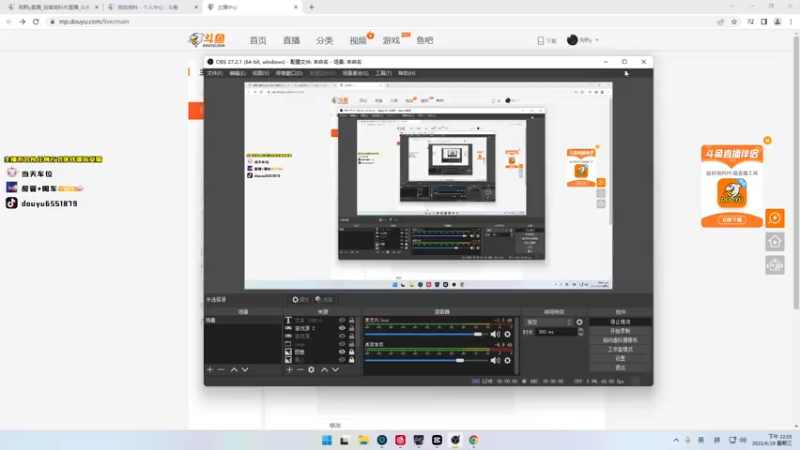Toggle lock on text (GDI+) source
800x450 pixels.
point(352,320)
